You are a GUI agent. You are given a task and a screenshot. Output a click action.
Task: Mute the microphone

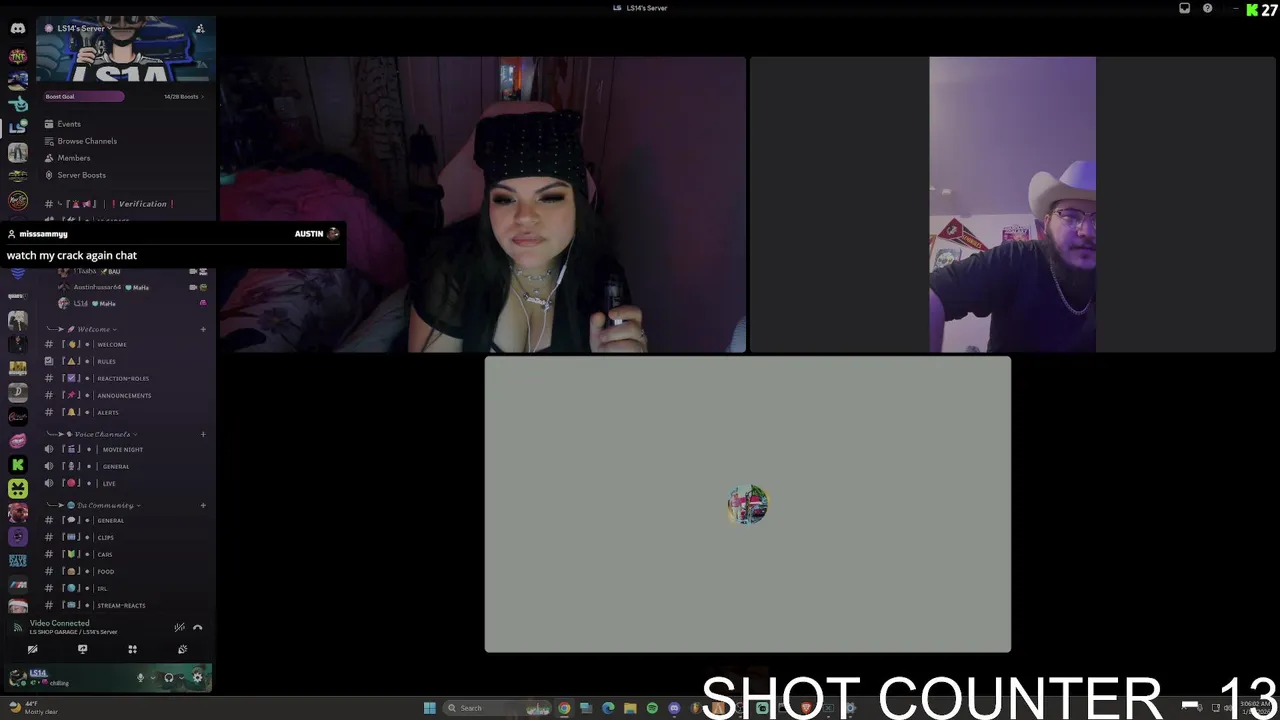140,678
